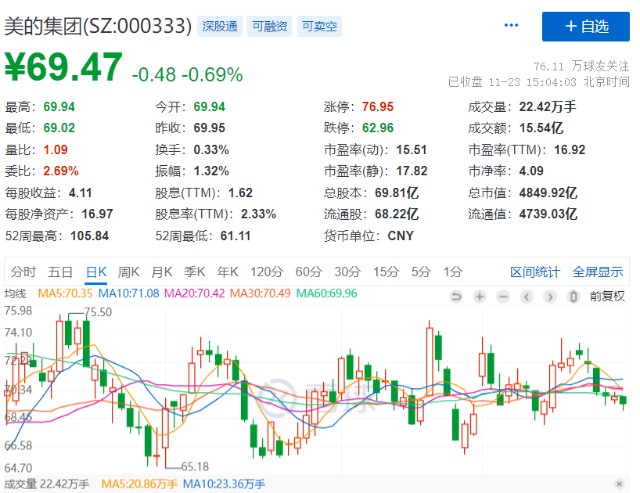Select the 周K chart tab
This screenshot has height=493, width=640.
[129, 272]
